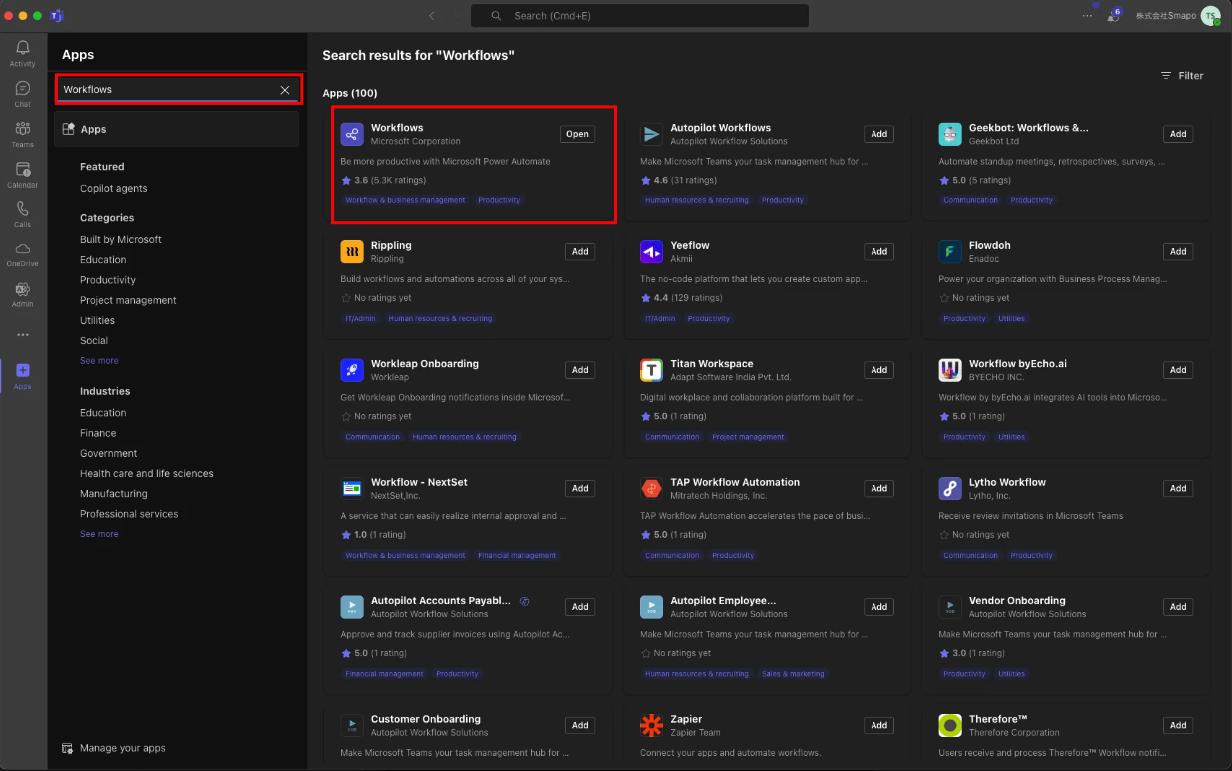Click the Zapier app icon
The image size is (1232, 771).
click(x=651, y=725)
